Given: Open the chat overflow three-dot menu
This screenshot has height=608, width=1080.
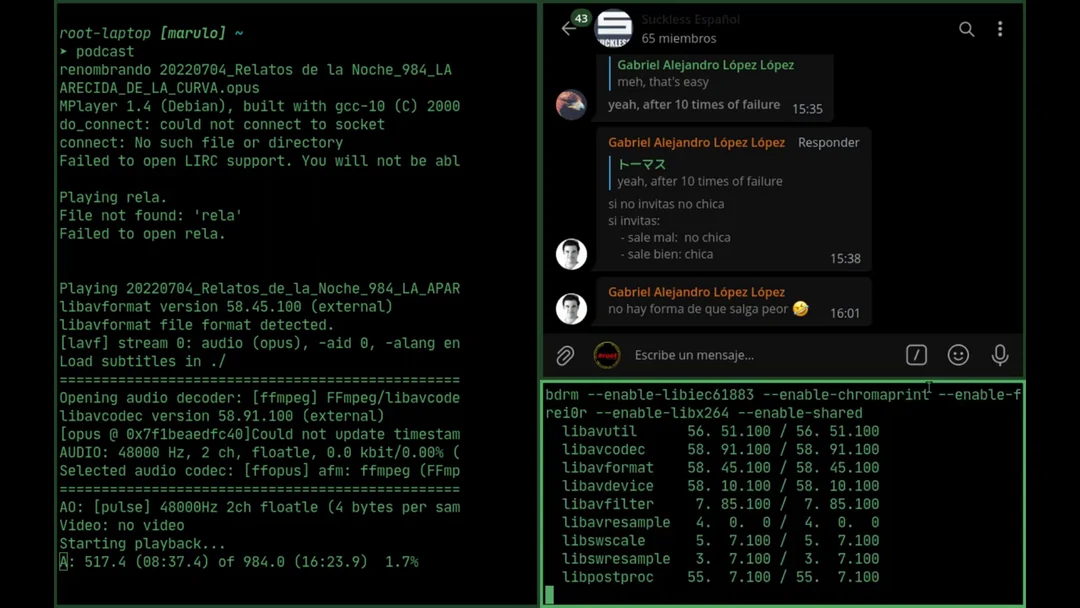Looking at the screenshot, I should pos(1000,30).
